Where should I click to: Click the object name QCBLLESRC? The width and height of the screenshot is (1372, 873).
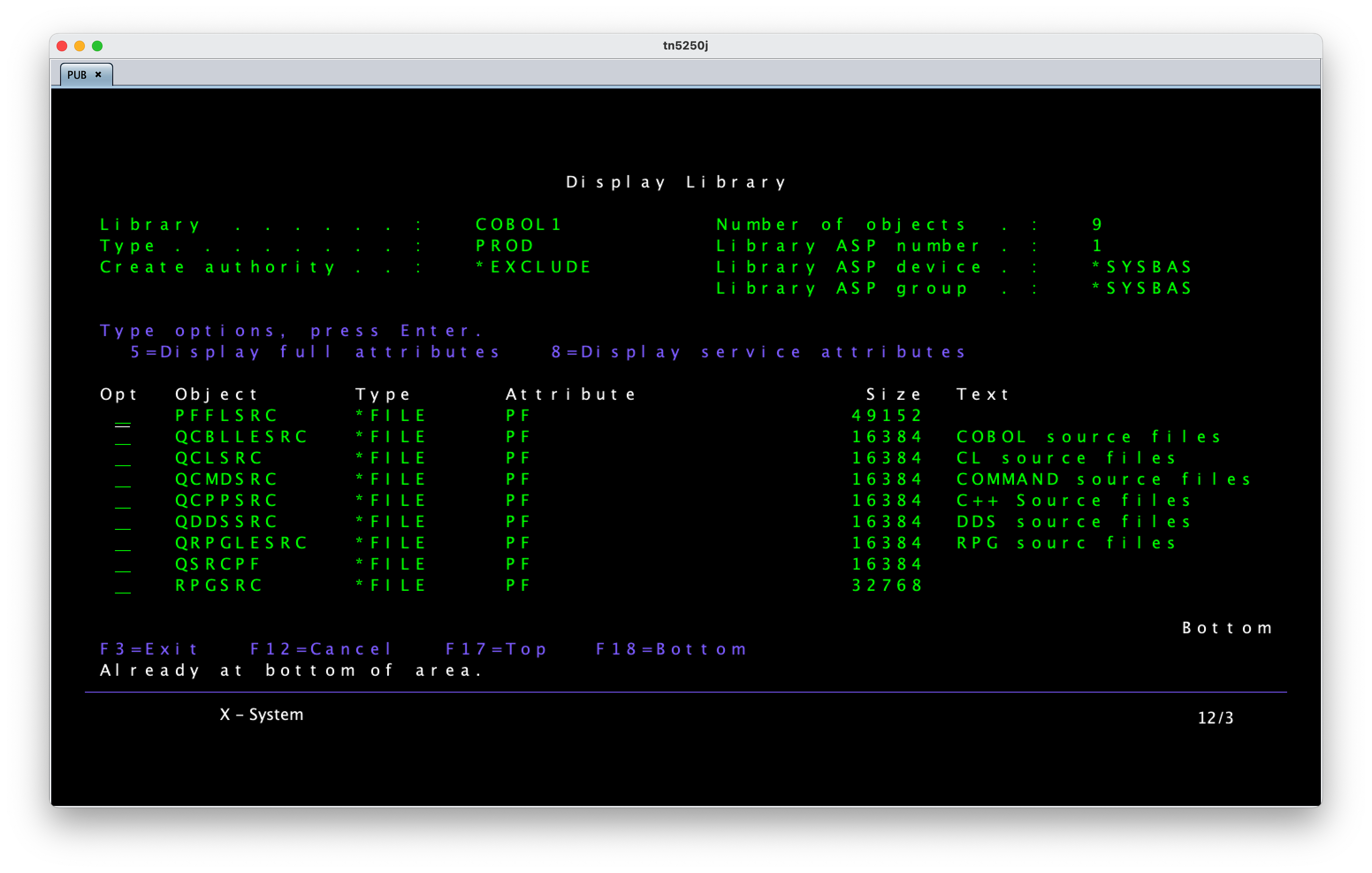241,437
